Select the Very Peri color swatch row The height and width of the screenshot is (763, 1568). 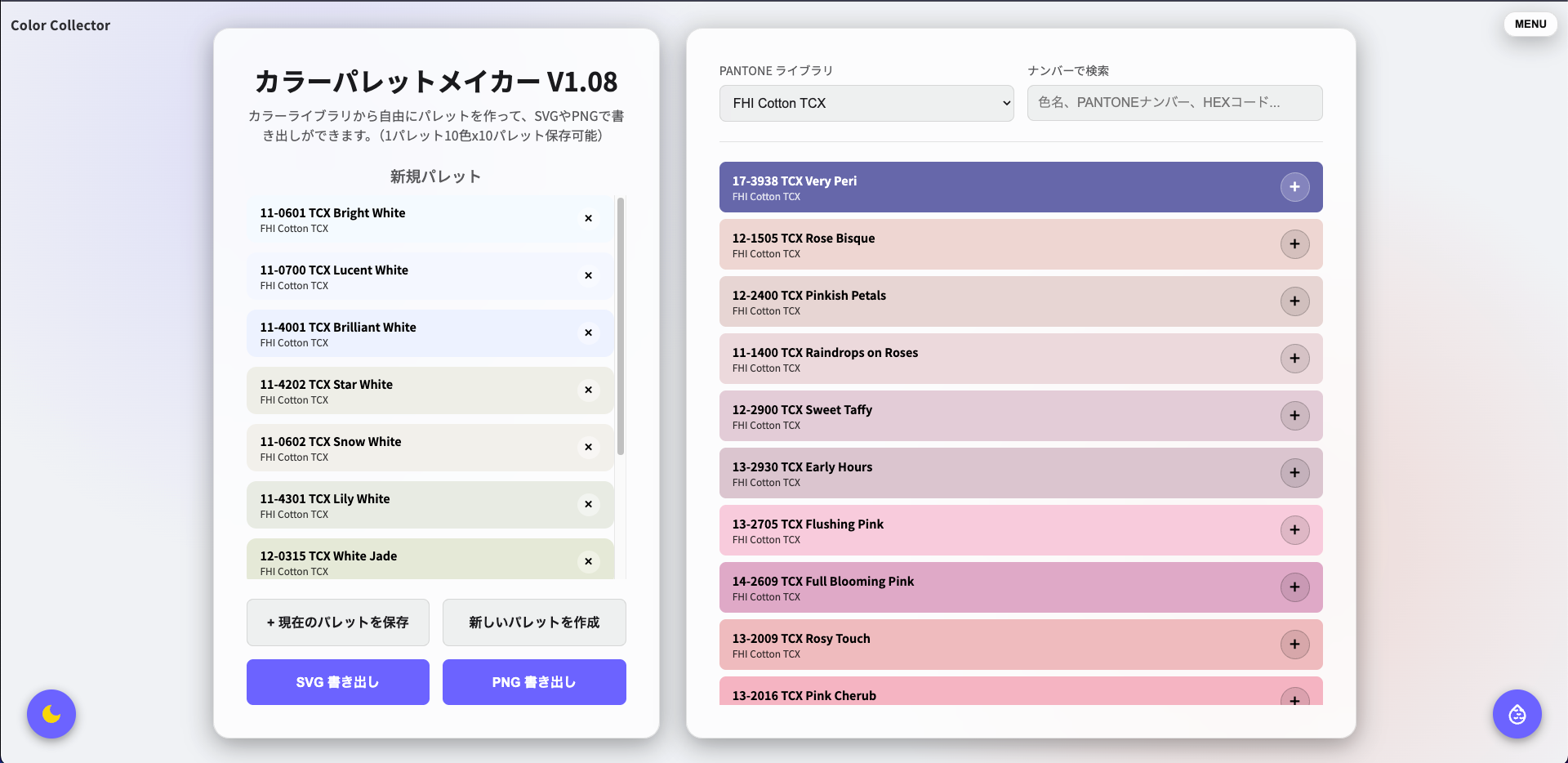(1021, 187)
